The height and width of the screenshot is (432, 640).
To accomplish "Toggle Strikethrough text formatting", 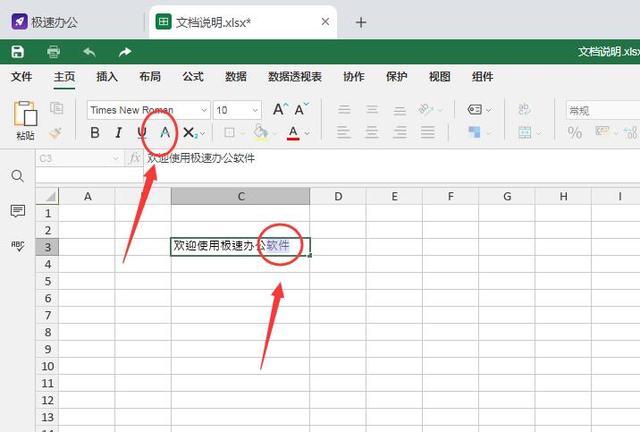I will (165, 133).
